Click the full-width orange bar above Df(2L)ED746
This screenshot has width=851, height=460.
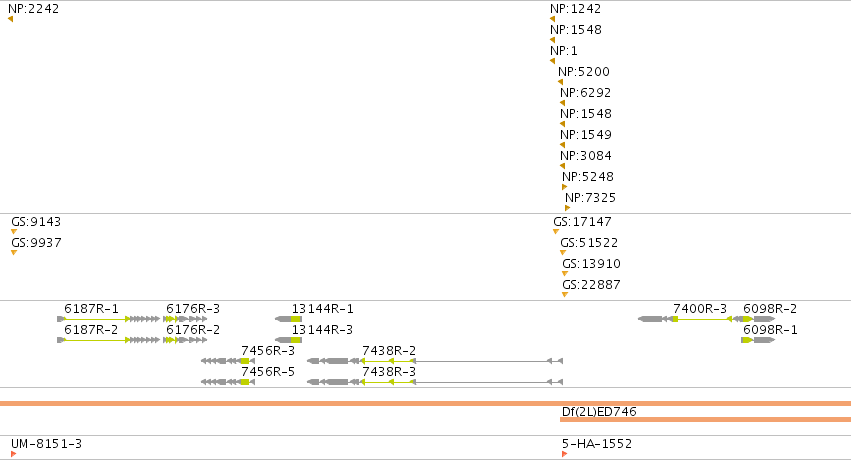(426, 404)
